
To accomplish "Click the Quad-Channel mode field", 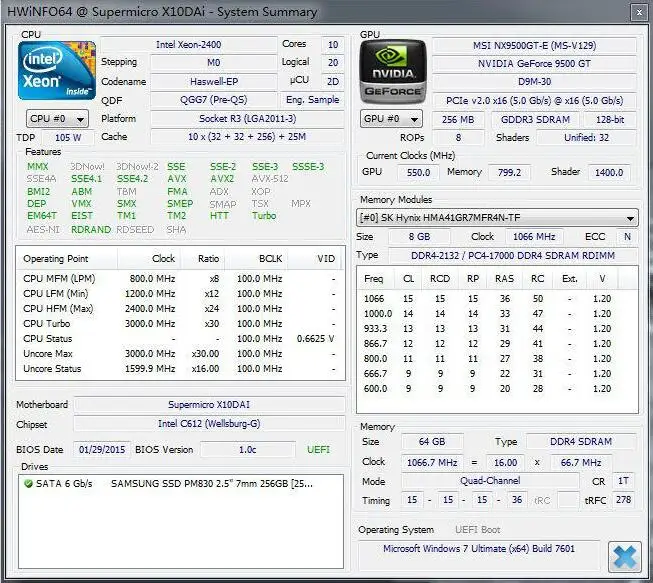I will point(490,481).
